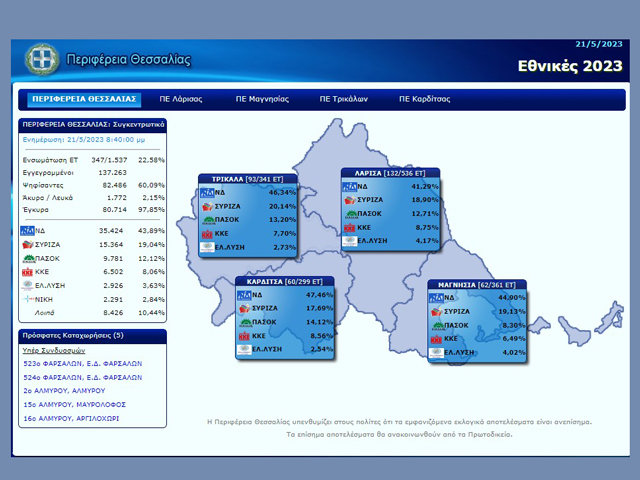Go to the ΠΕ Τρικάλων tab
This screenshot has width=640, height=480.
click(344, 100)
